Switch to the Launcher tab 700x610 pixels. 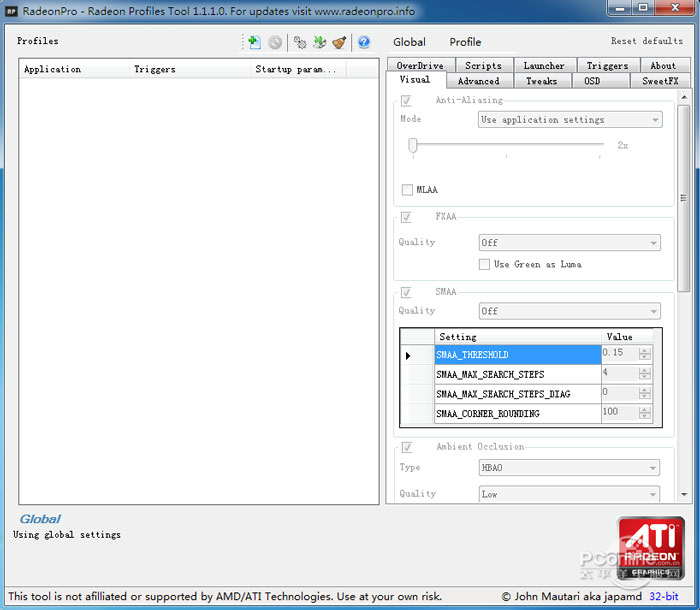545,65
